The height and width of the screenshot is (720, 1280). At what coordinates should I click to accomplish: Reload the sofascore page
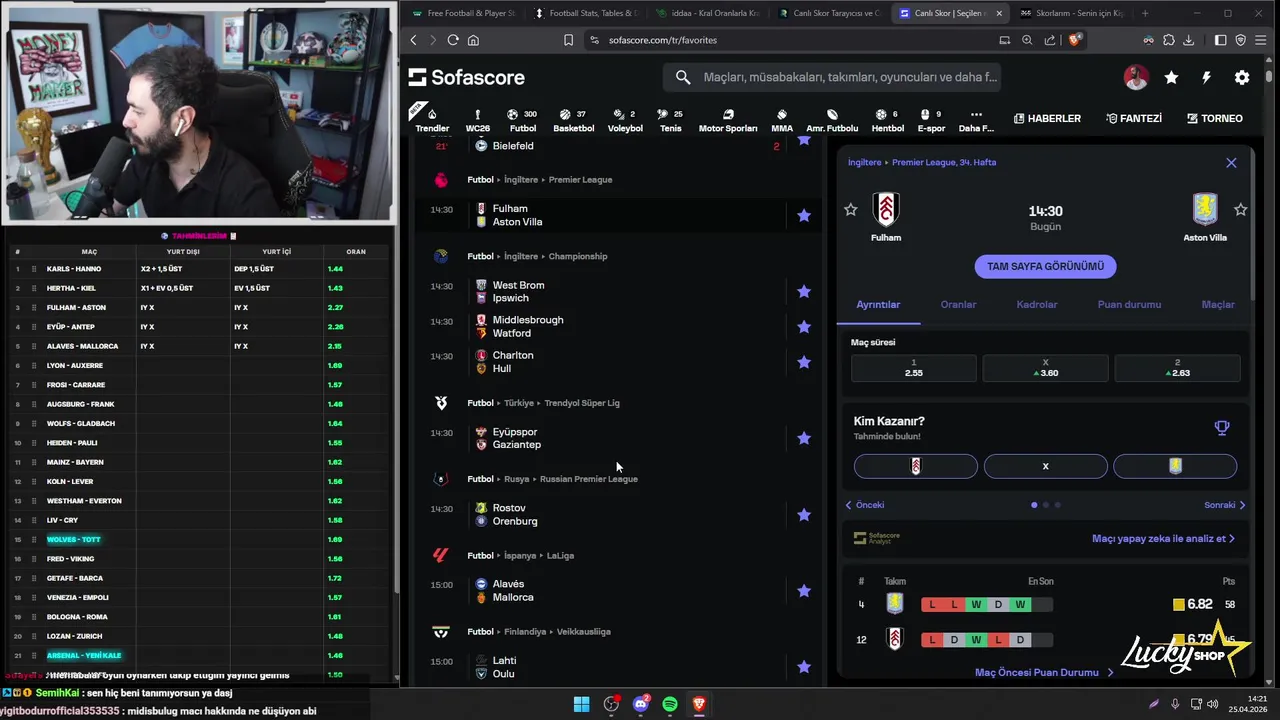pyautogui.click(x=453, y=40)
